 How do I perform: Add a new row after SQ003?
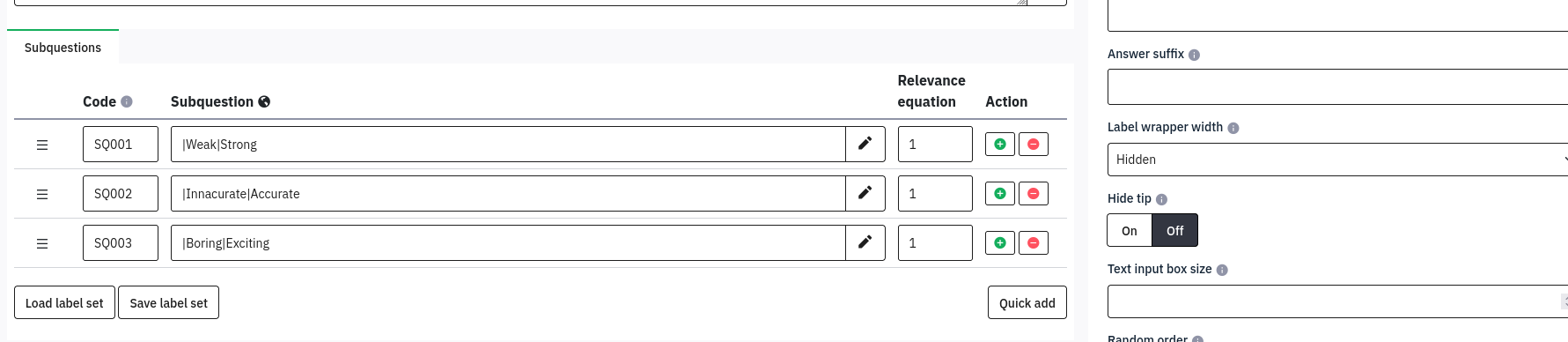(1000, 242)
